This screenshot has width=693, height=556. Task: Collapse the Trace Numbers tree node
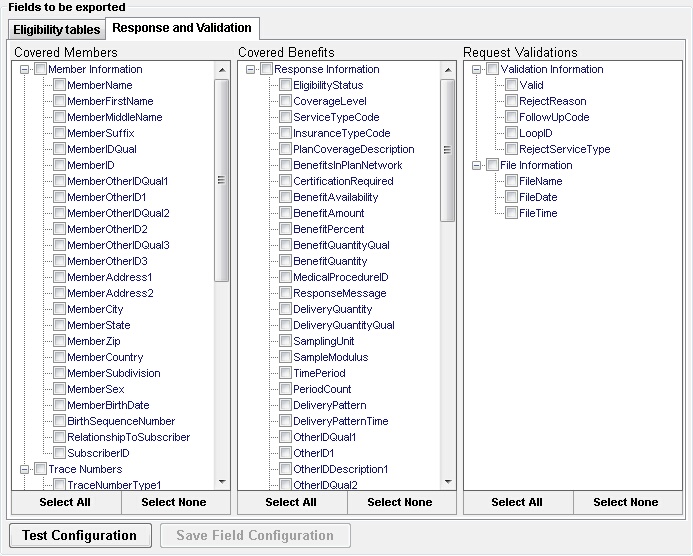tap(24, 469)
